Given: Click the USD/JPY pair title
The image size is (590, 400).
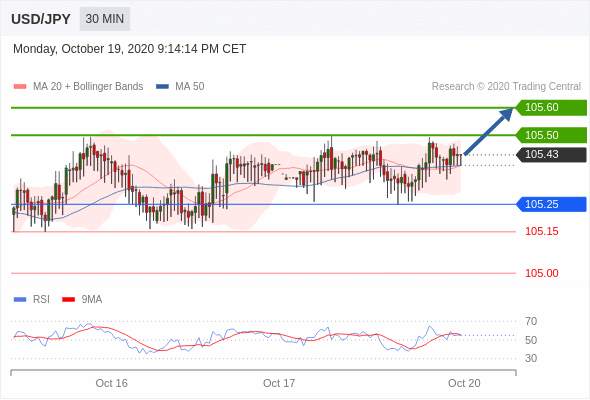Looking at the screenshot, I should [x=41, y=19].
